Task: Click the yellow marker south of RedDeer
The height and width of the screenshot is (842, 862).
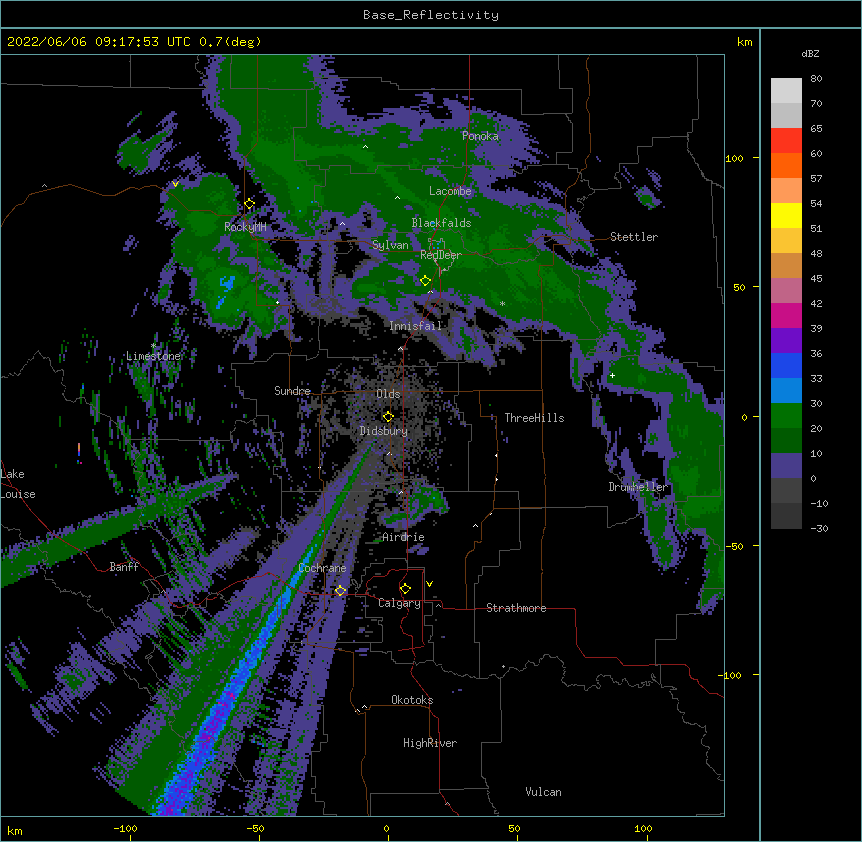Action: point(425,281)
